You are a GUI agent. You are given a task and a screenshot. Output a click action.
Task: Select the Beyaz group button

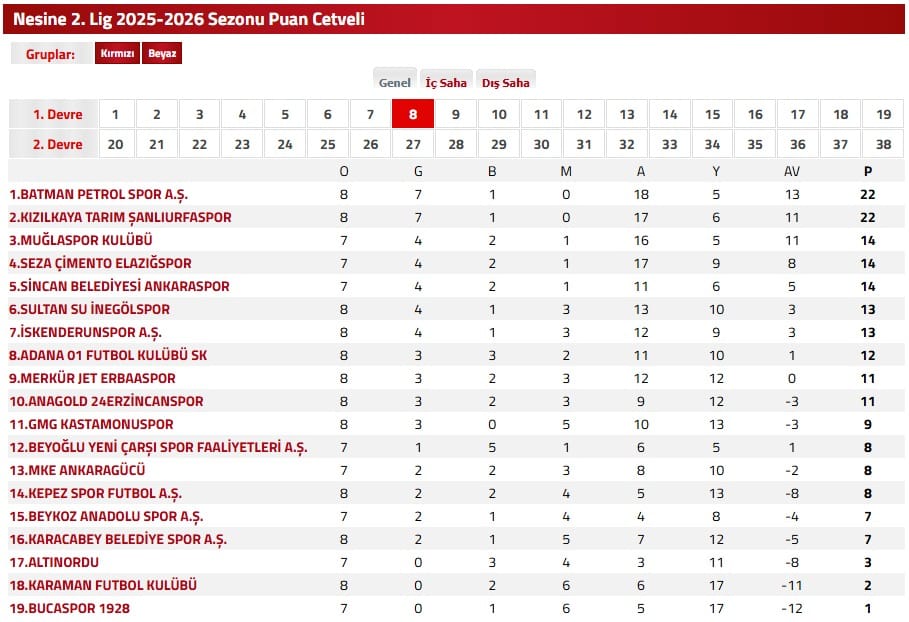tap(161, 54)
